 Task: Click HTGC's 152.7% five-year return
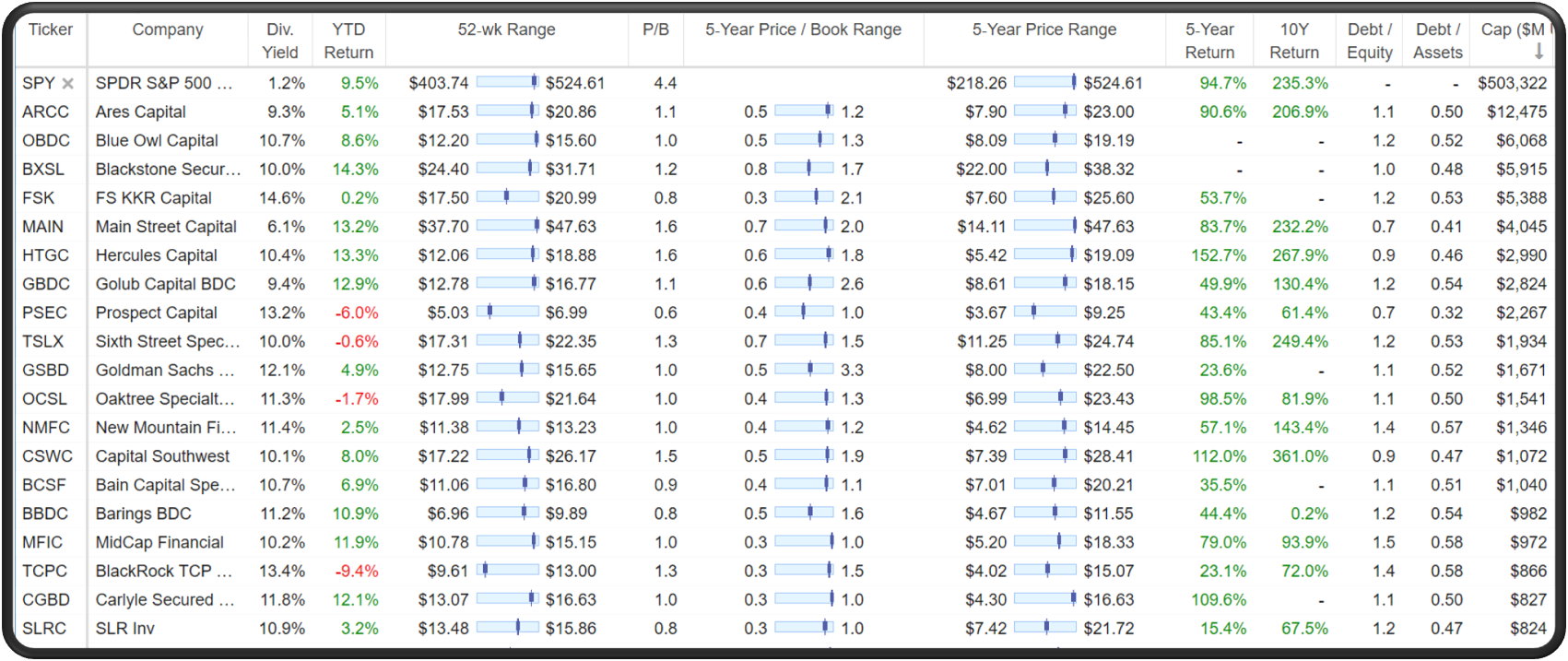pos(1219,254)
